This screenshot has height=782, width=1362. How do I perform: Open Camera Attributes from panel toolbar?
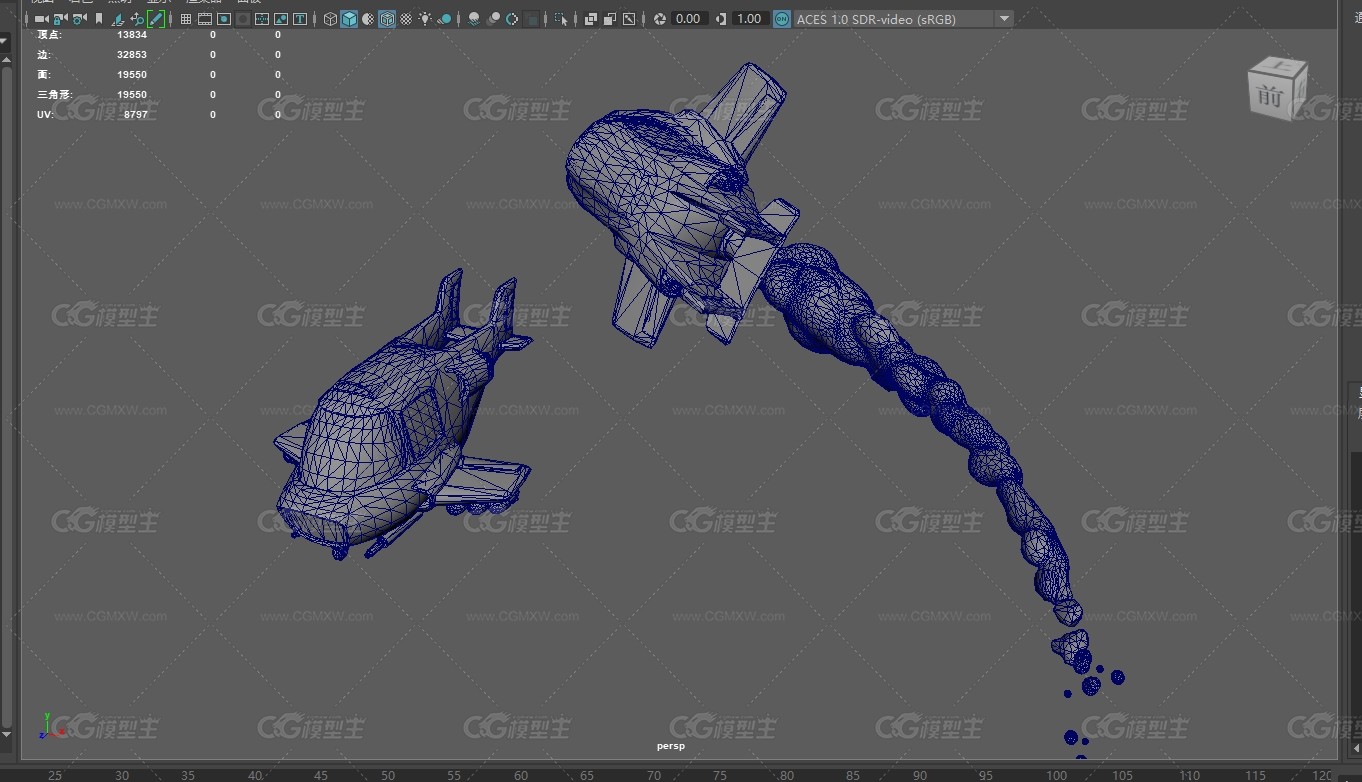point(78,19)
